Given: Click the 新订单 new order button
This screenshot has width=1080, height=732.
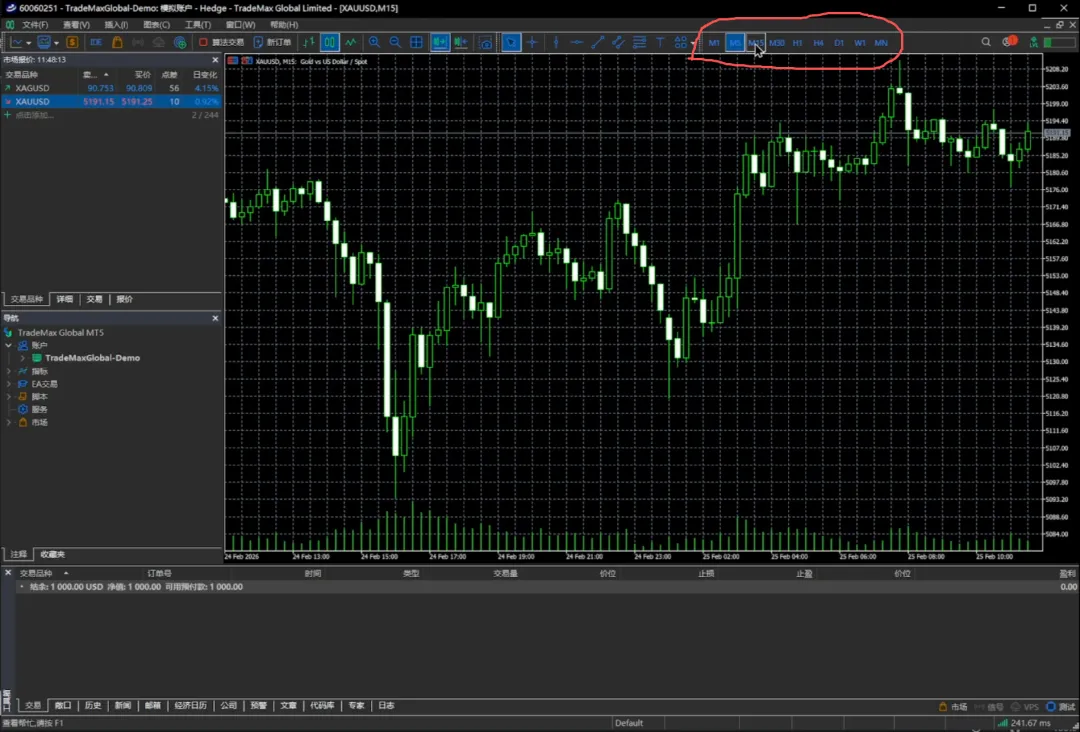Looking at the screenshot, I should (x=272, y=42).
